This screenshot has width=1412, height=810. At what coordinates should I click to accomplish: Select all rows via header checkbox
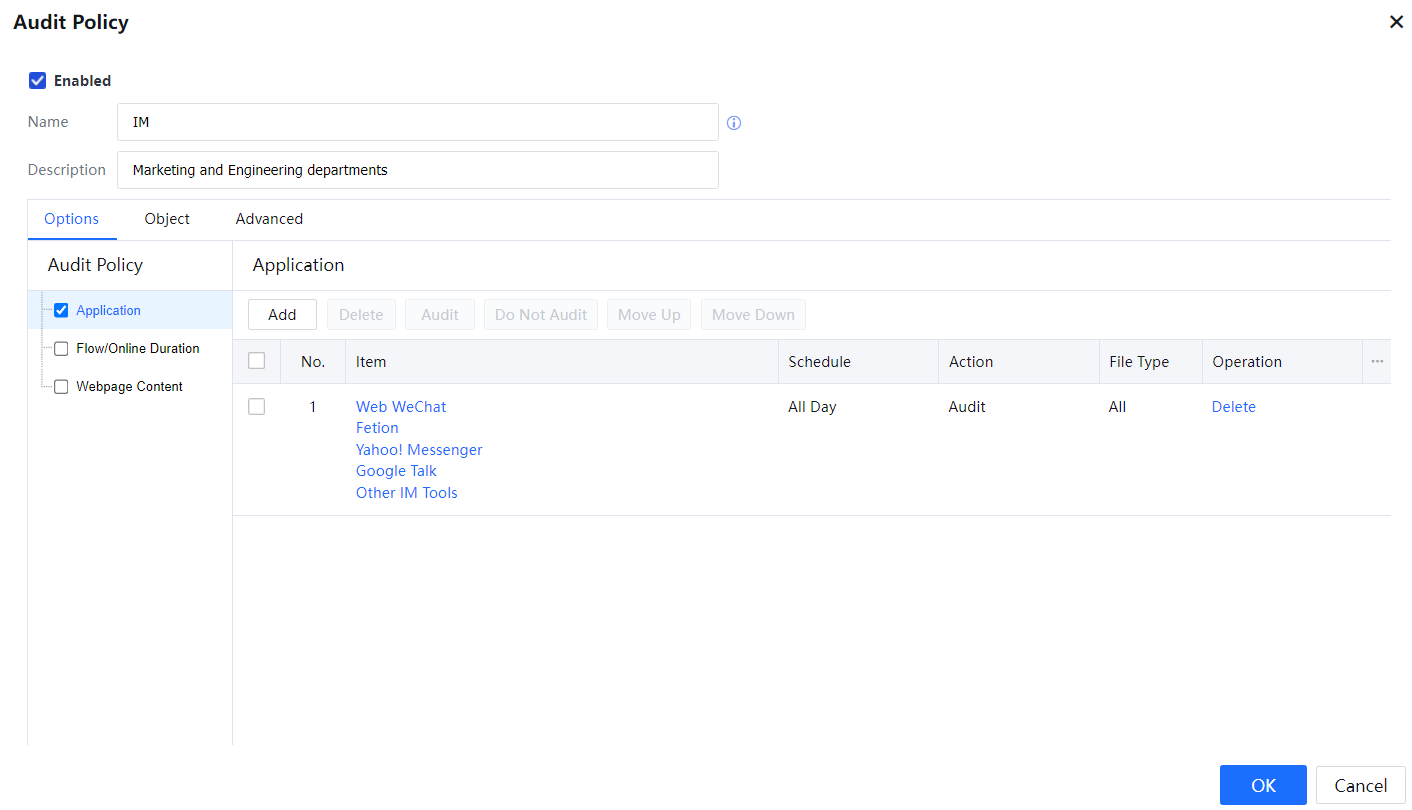(257, 361)
